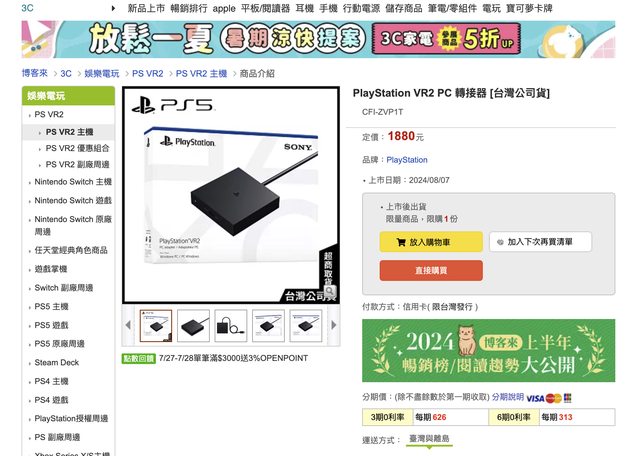Expand the PS5 遊戲 sidebar category
Screen dimensions: 640x456
[51, 325]
